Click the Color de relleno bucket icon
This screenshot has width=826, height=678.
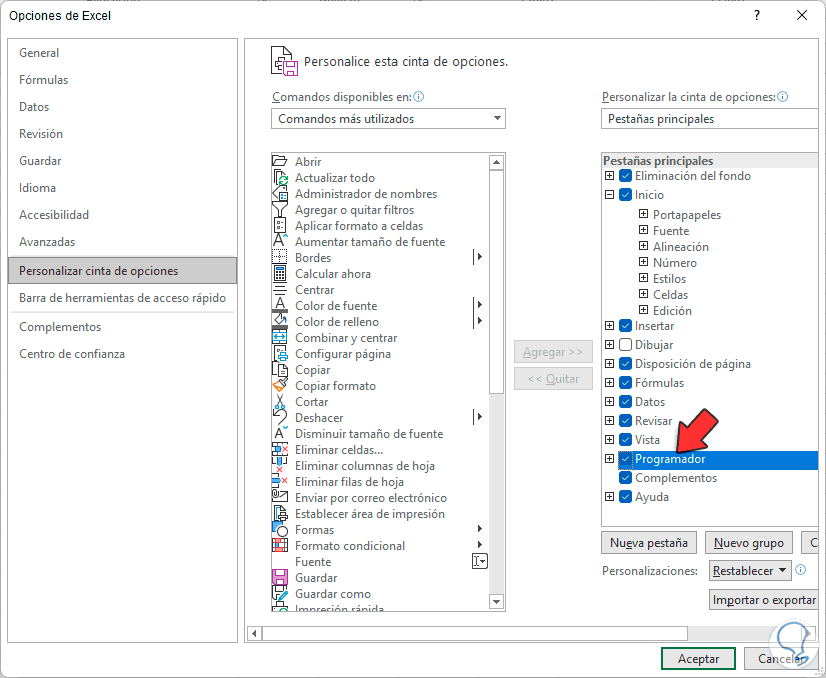[x=279, y=321]
